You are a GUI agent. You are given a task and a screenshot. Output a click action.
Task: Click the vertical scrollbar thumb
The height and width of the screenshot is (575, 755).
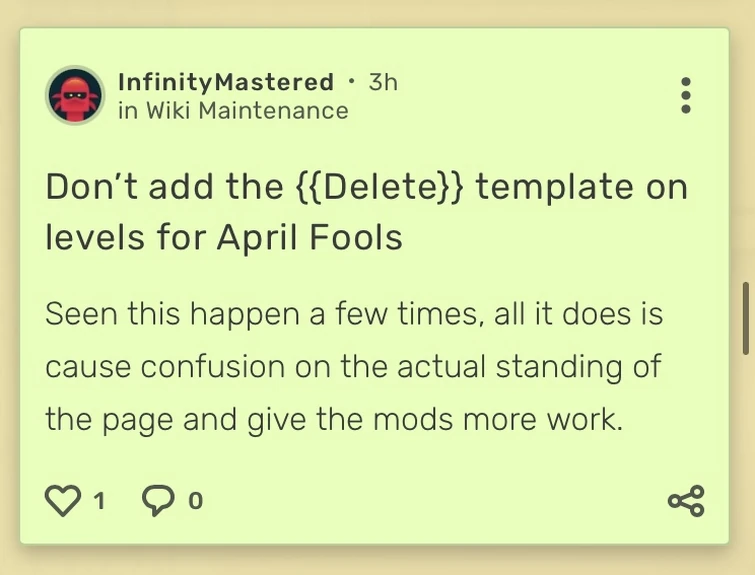(745, 318)
